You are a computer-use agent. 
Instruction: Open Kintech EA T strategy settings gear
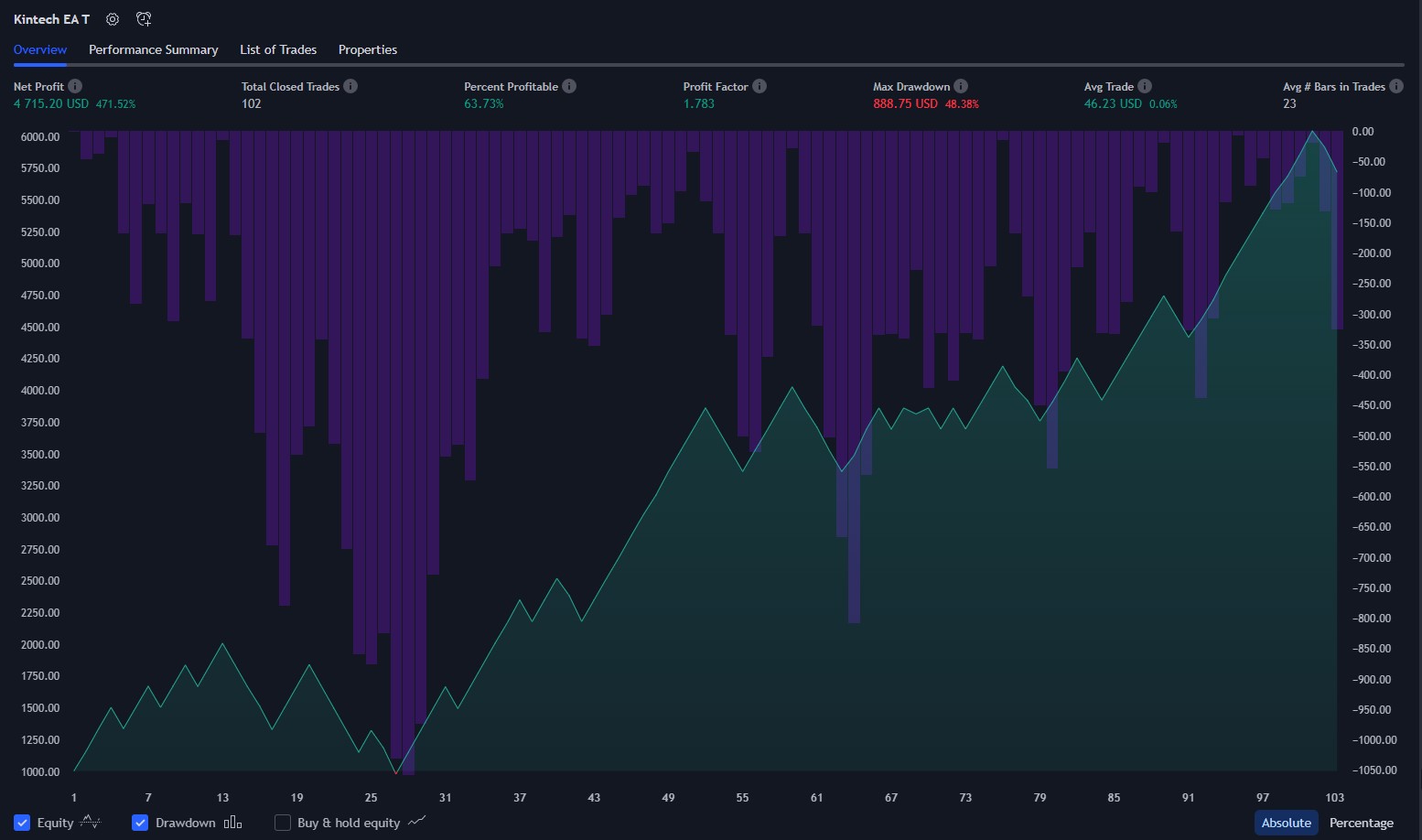tap(113, 19)
